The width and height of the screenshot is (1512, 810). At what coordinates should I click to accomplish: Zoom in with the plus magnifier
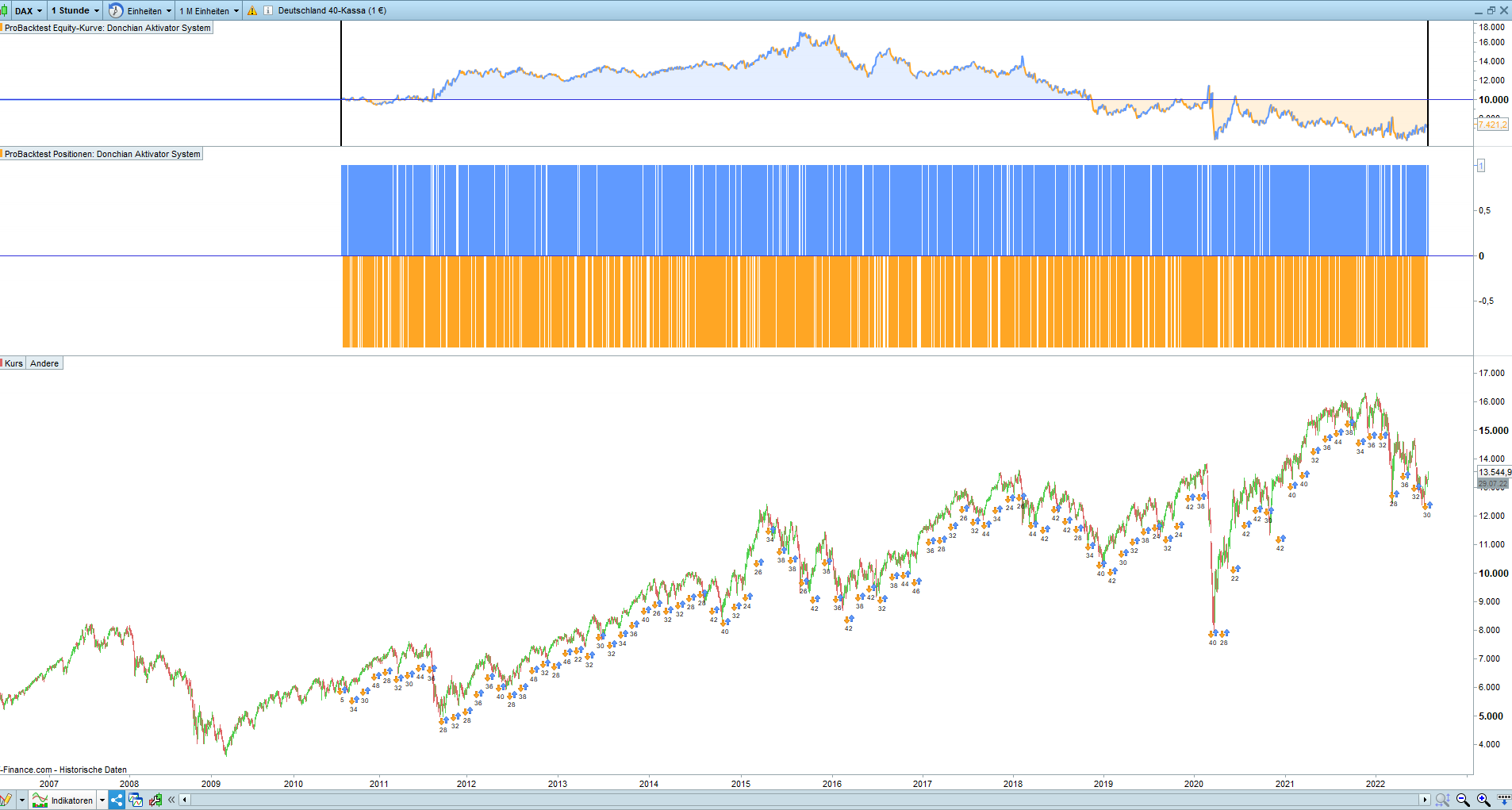pos(1483,800)
